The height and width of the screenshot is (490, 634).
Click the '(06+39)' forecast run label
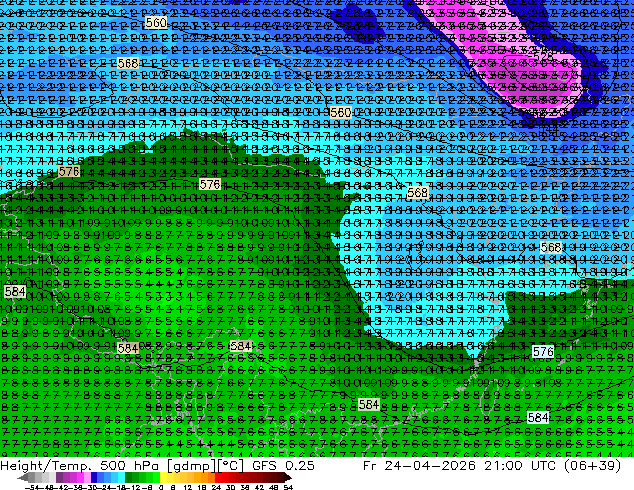coord(592,466)
